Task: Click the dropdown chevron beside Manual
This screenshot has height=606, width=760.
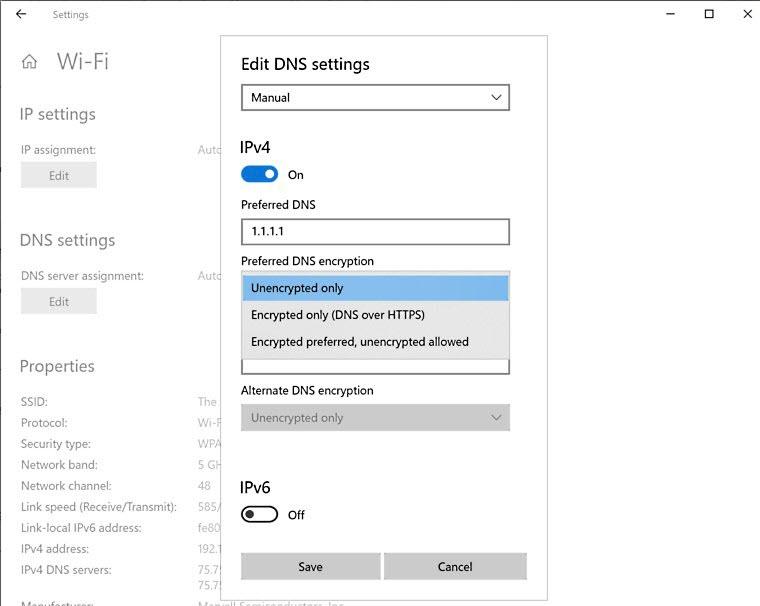Action: coord(496,98)
